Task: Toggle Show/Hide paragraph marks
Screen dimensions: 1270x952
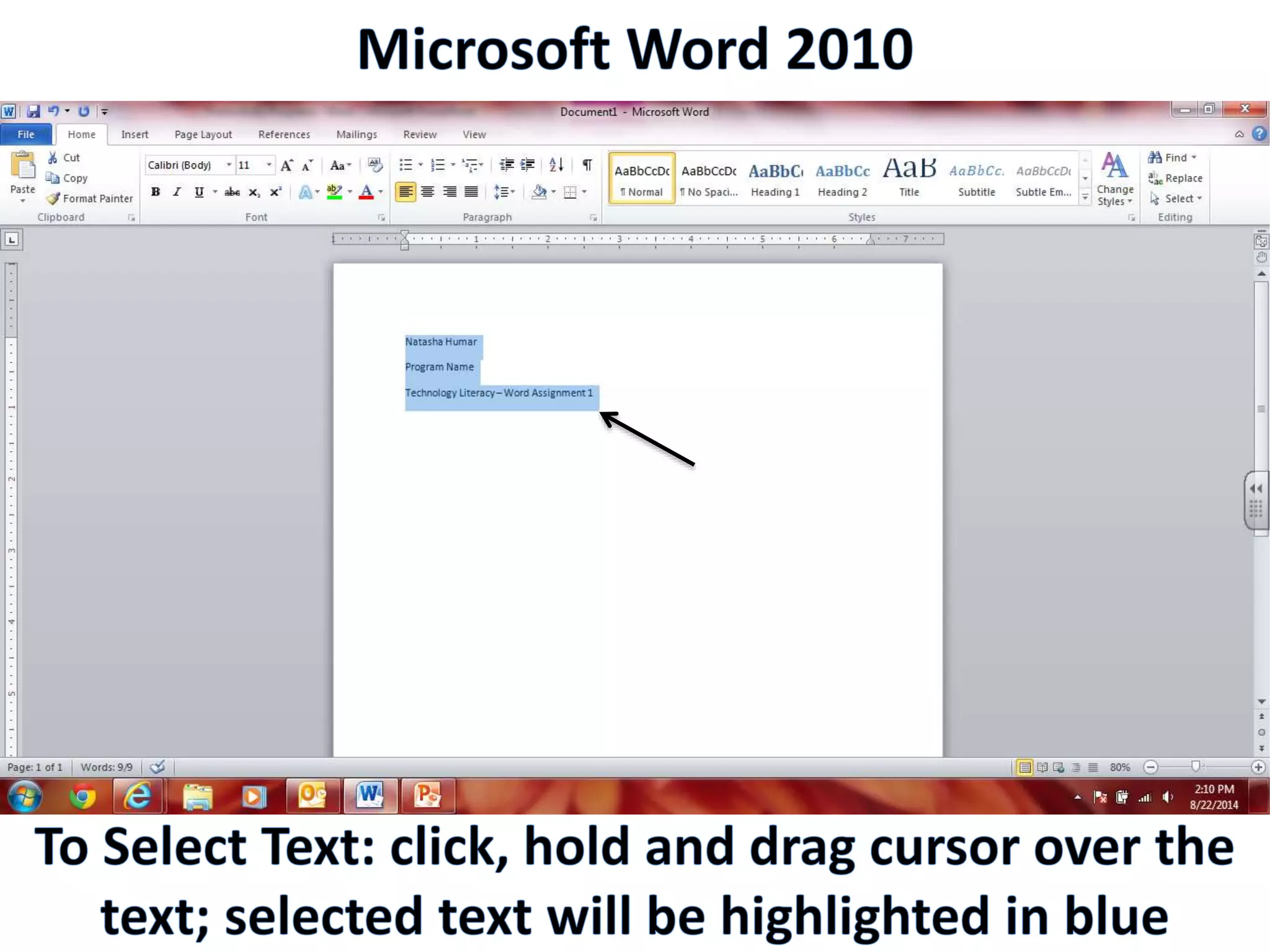Action: [x=587, y=165]
